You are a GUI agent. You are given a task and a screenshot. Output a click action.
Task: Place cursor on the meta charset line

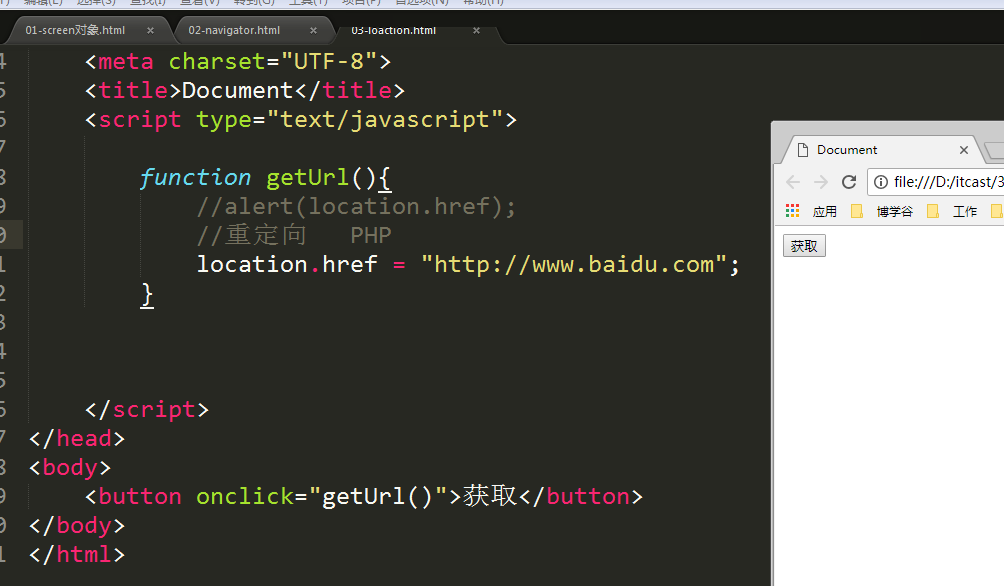(238, 61)
